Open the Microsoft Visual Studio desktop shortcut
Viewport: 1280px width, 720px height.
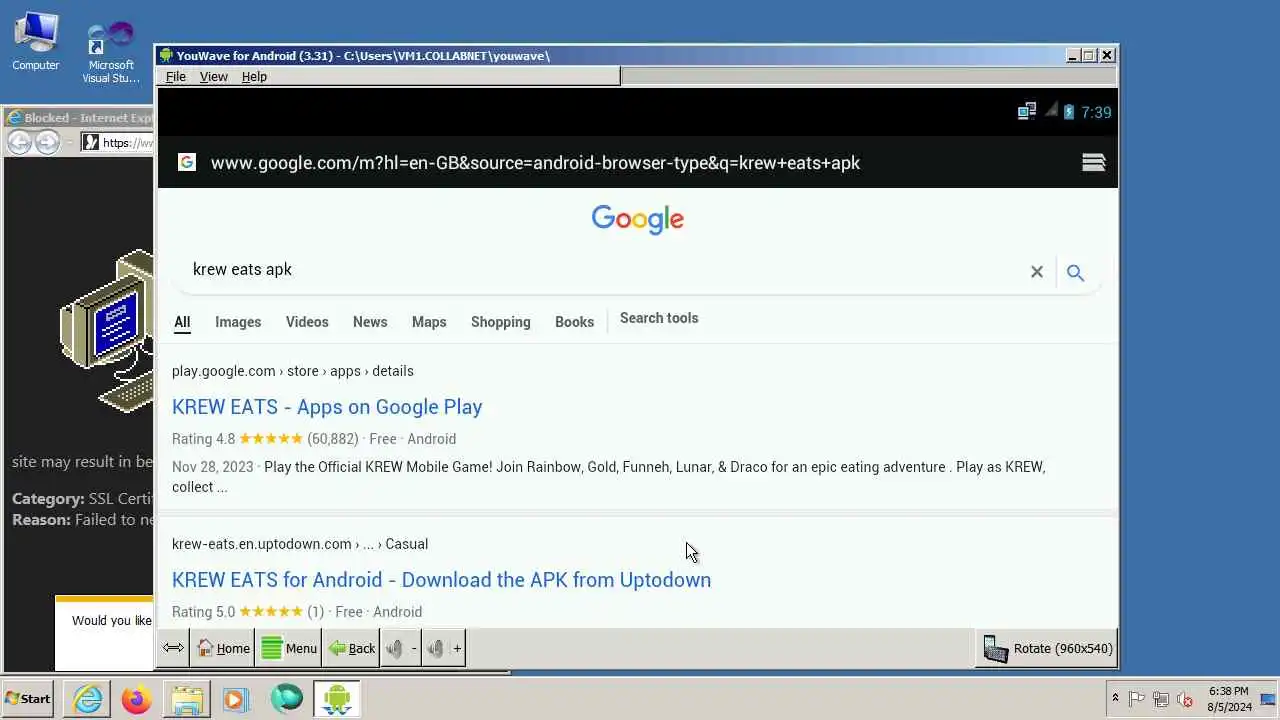tap(111, 50)
